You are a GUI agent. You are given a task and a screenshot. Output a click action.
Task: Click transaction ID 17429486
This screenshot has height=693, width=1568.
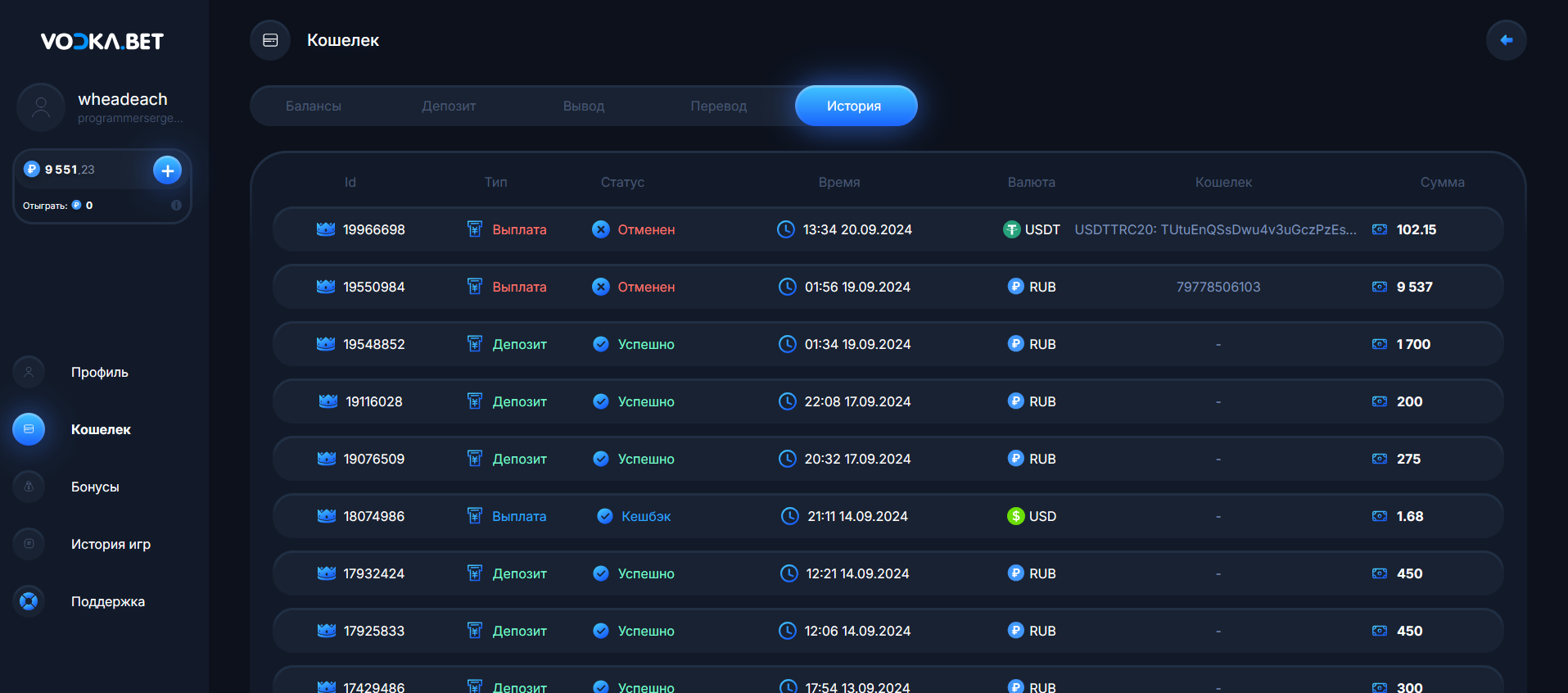(374, 686)
